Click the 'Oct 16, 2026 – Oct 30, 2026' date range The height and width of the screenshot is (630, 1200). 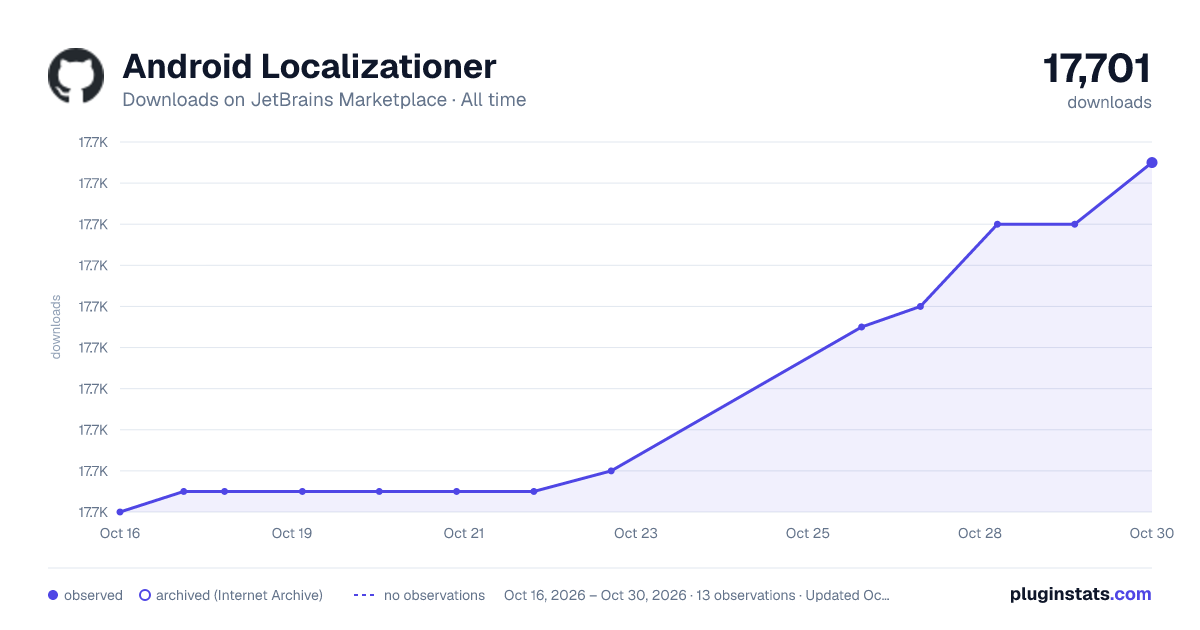[596, 595]
